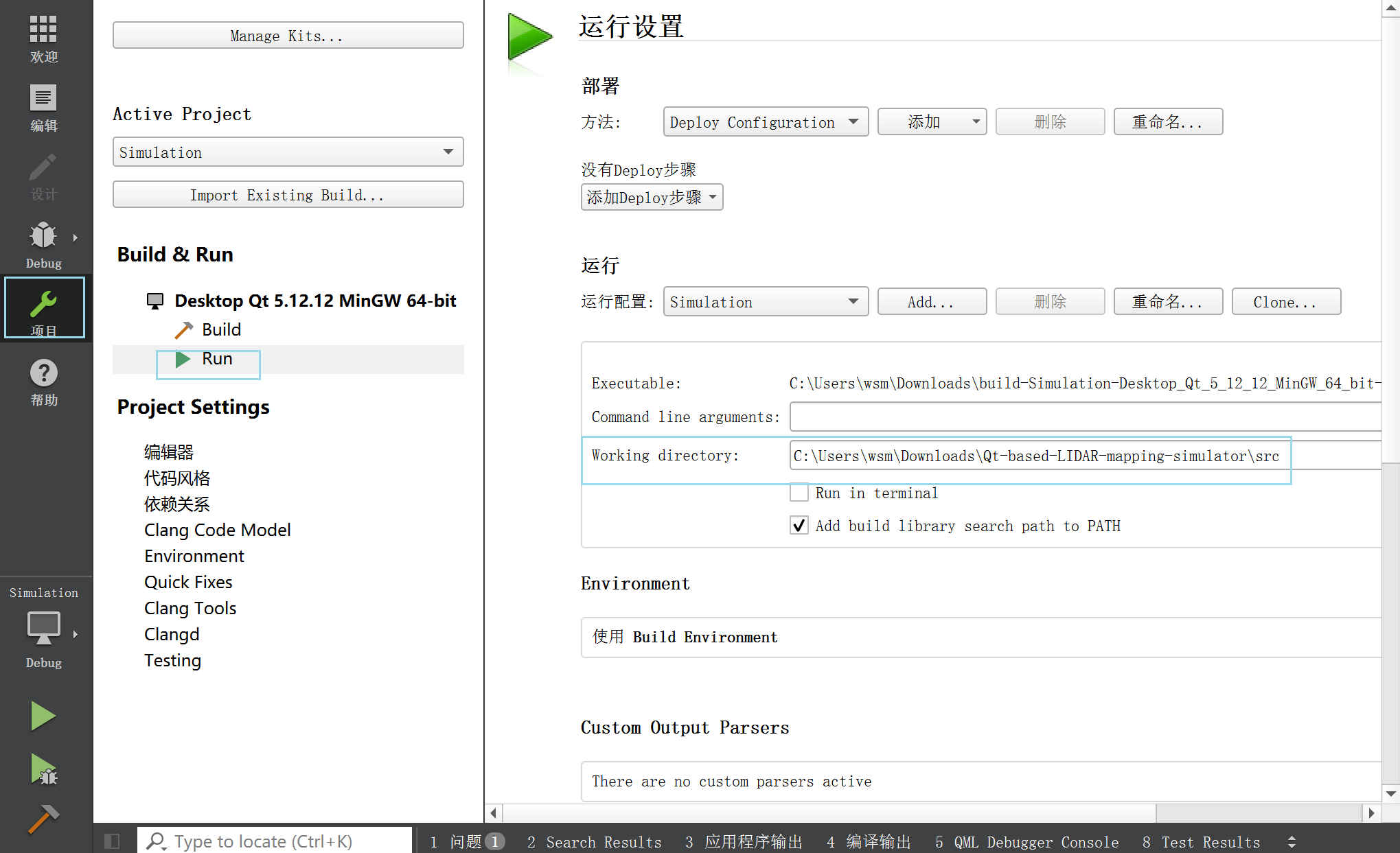This screenshot has width=1400, height=853.
Task: Click the green Run play button
Action: (x=43, y=716)
